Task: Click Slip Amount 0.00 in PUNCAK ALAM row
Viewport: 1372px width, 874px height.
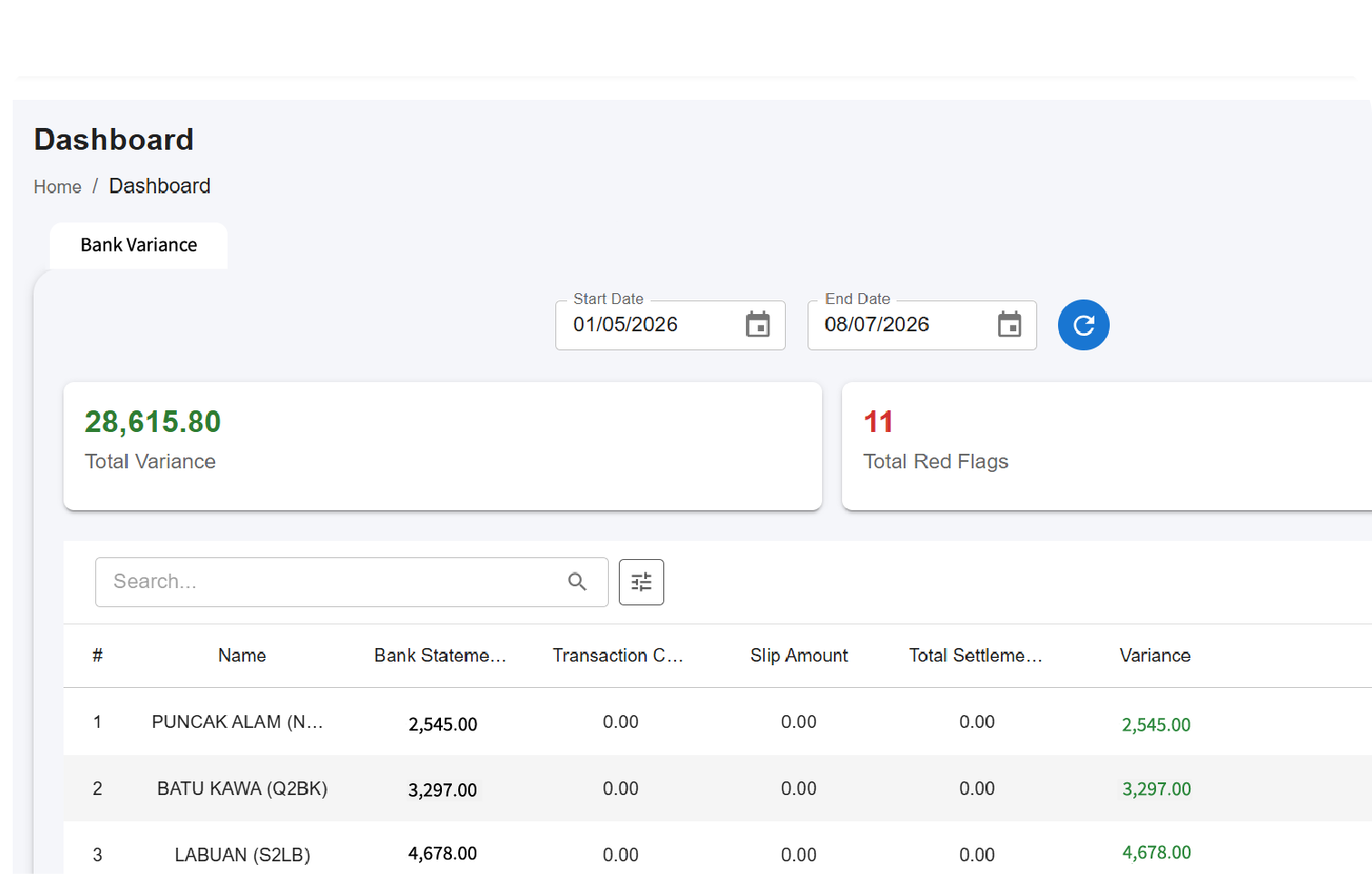Action: coord(799,722)
